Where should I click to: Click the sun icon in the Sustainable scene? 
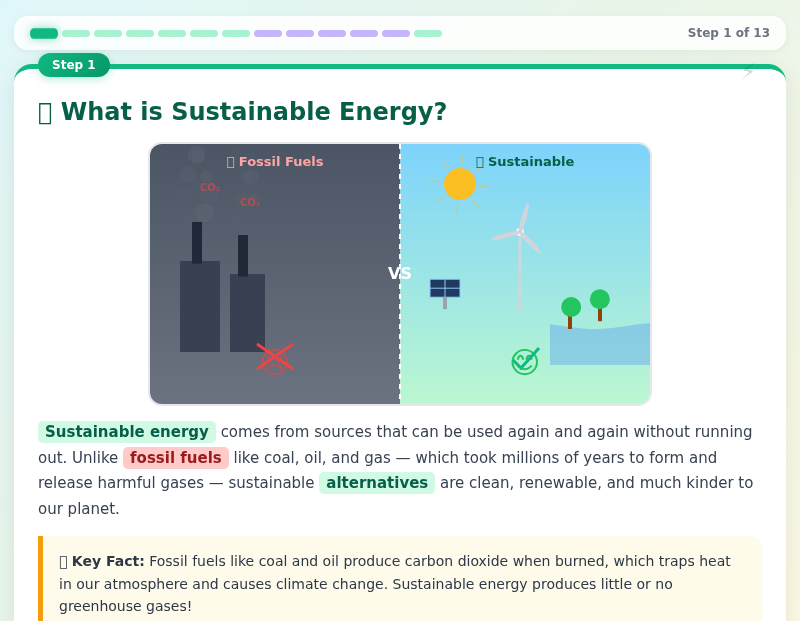coord(460,184)
